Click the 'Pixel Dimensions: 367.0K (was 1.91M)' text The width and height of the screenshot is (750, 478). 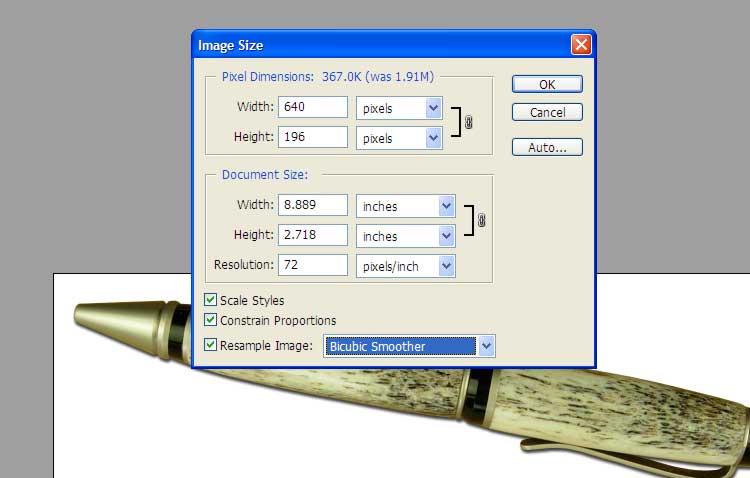pos(328,77)
